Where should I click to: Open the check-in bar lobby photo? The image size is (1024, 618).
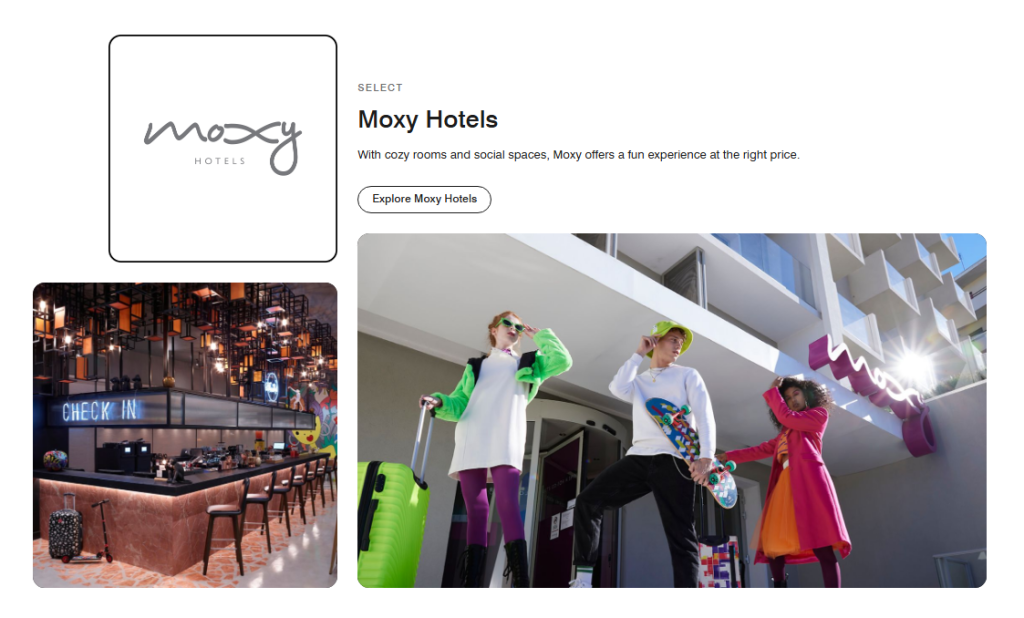[x=185, y=435]
